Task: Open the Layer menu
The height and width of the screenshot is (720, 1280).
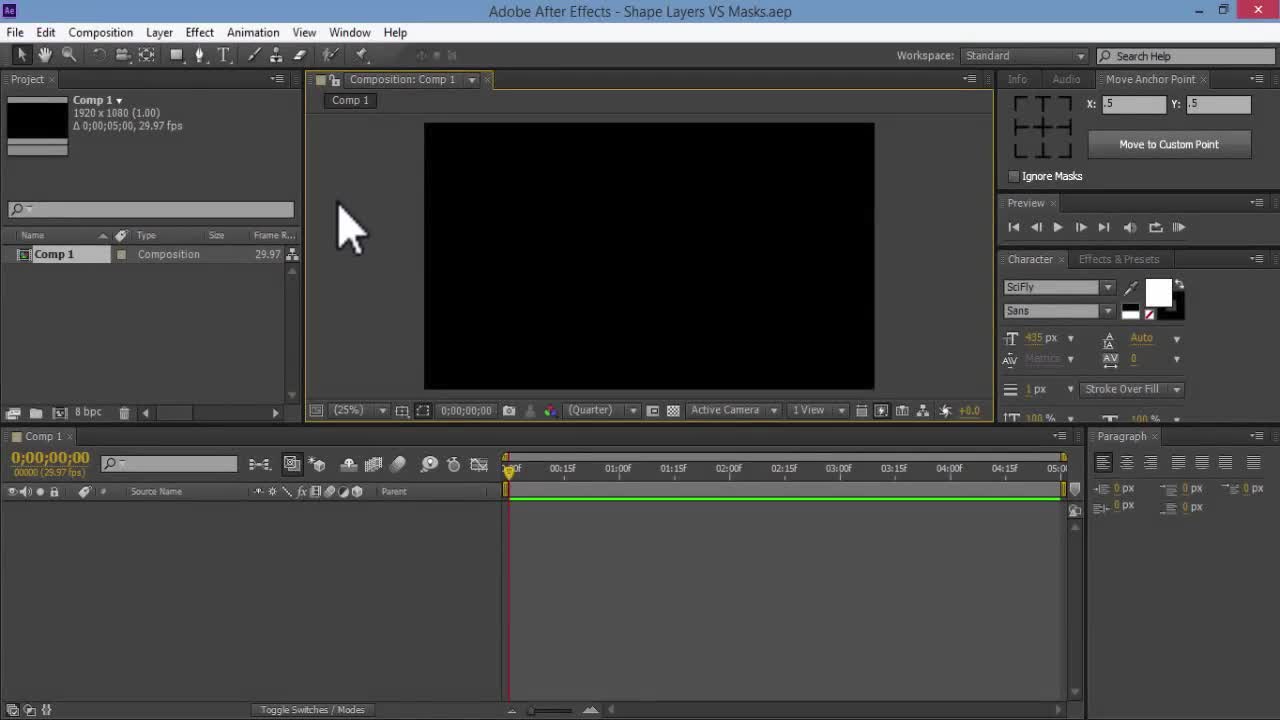Action: click(159, 32)
